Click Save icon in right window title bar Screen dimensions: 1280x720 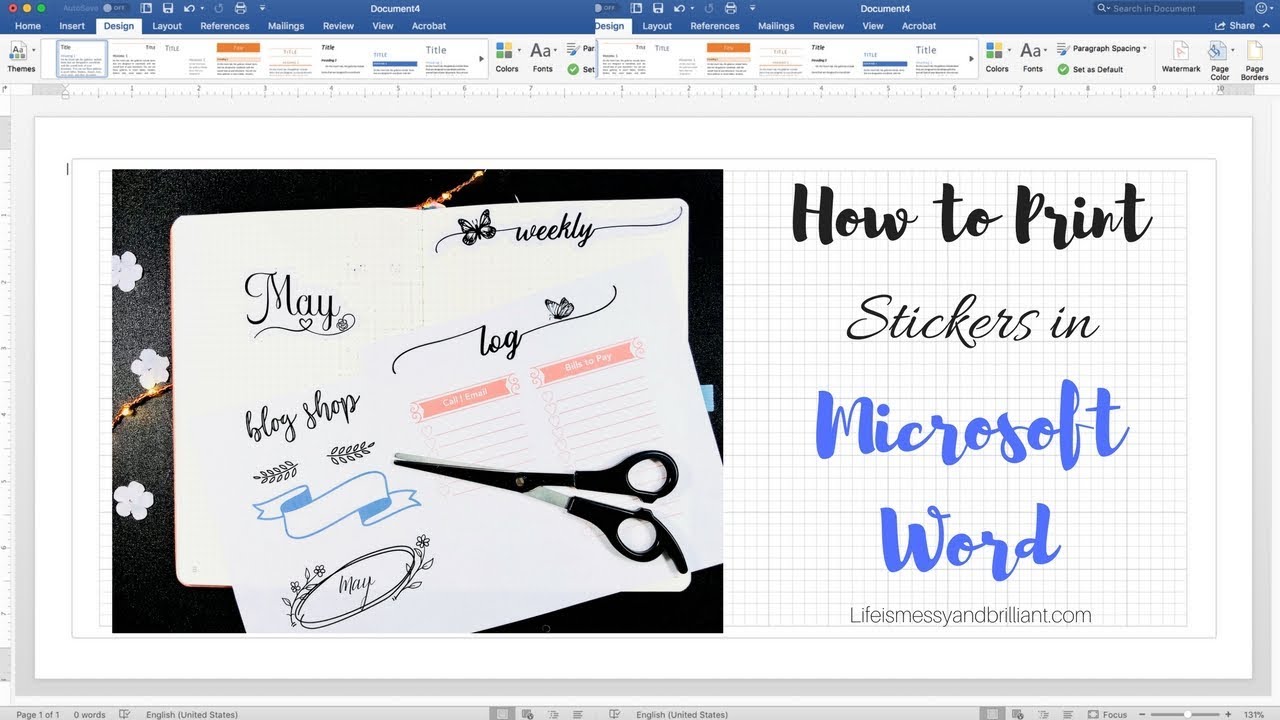tap(657, 8)
